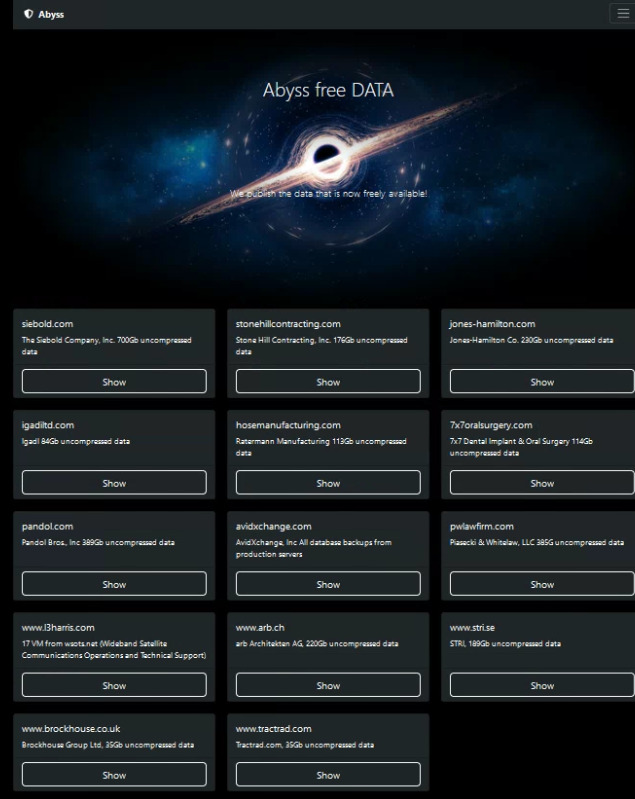Screen dimensions: 635x799
Task: Hit Show under www.stri.se
Action: [541, 685]
